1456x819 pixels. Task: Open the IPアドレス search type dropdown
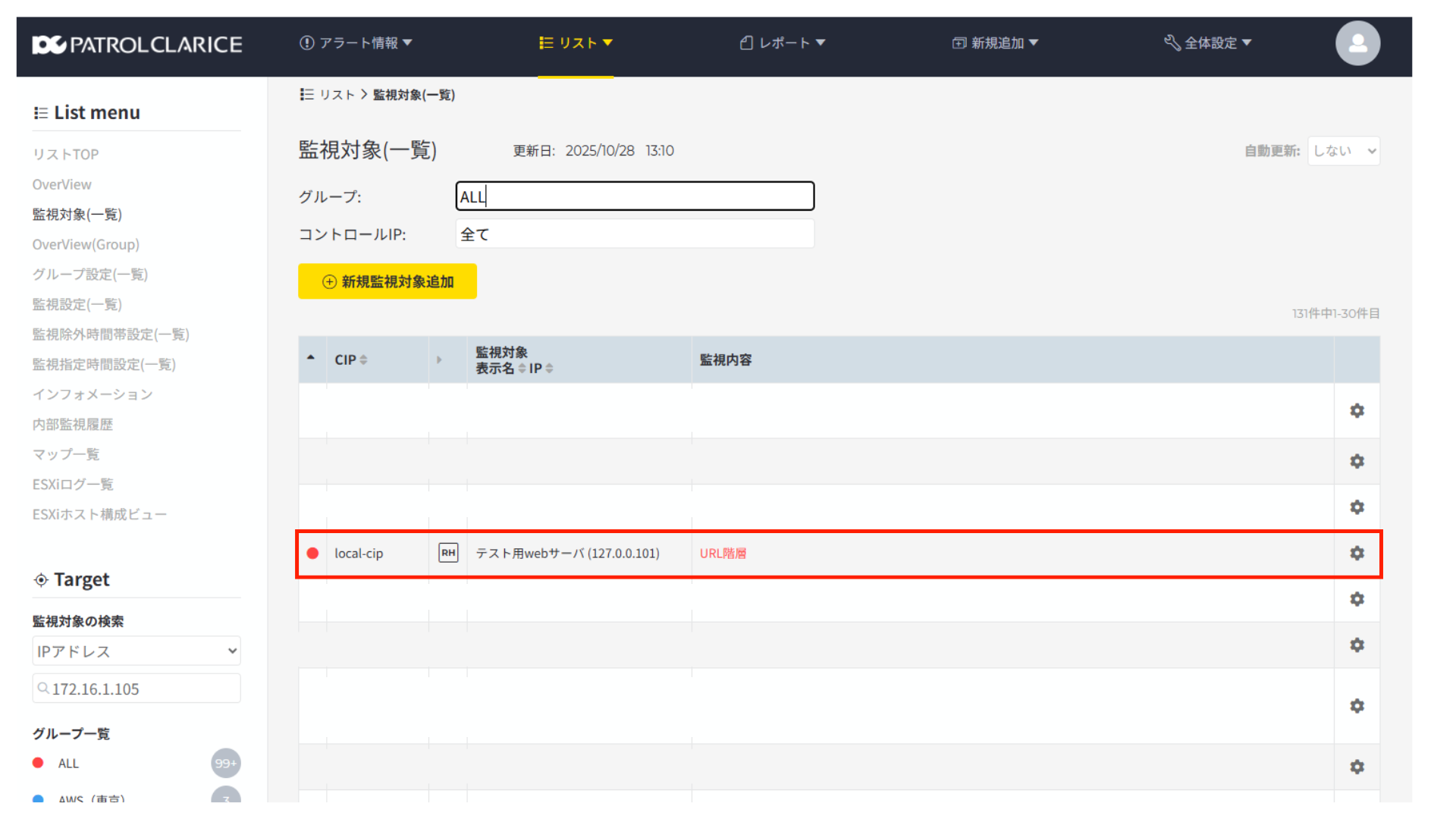click(x=136, y=651)
